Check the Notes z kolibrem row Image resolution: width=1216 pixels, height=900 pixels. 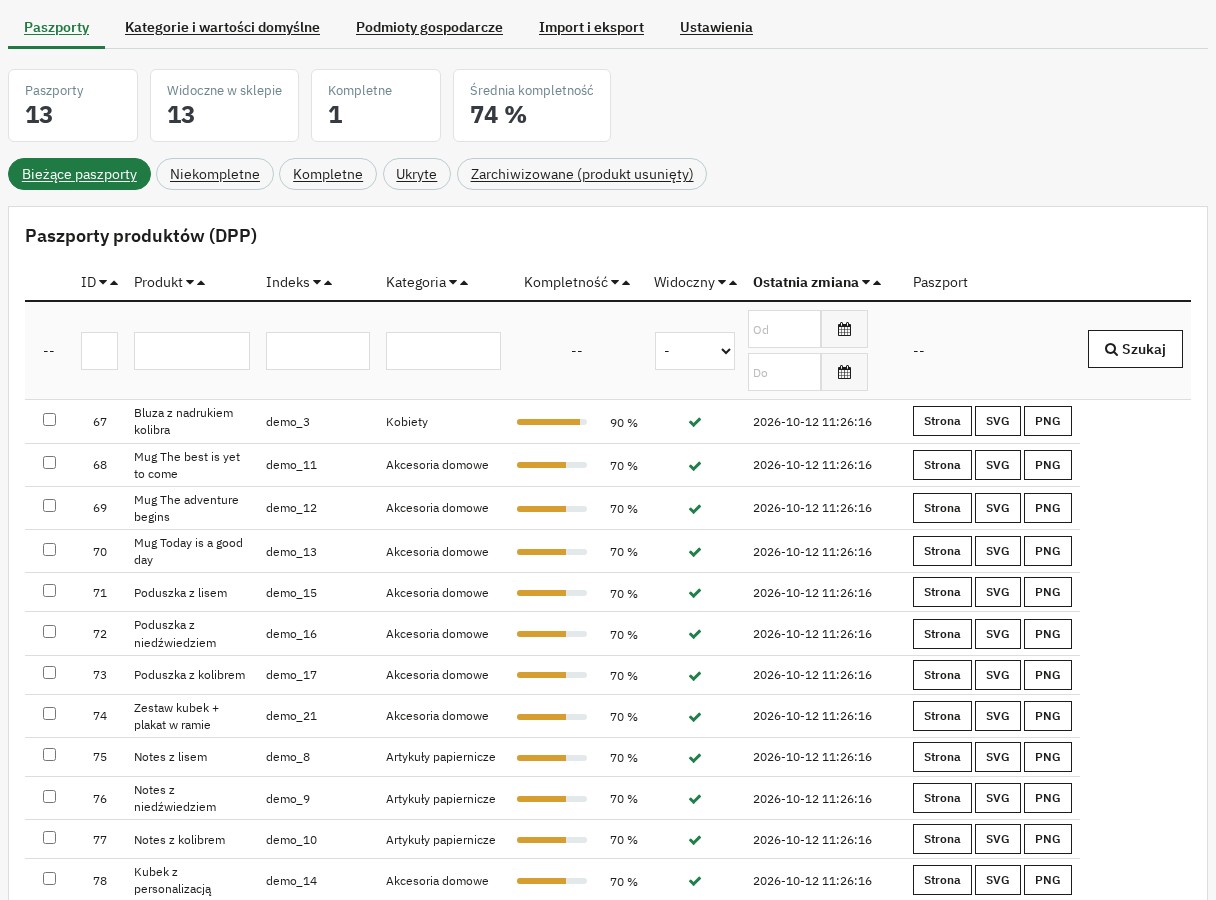pos(49,838)
